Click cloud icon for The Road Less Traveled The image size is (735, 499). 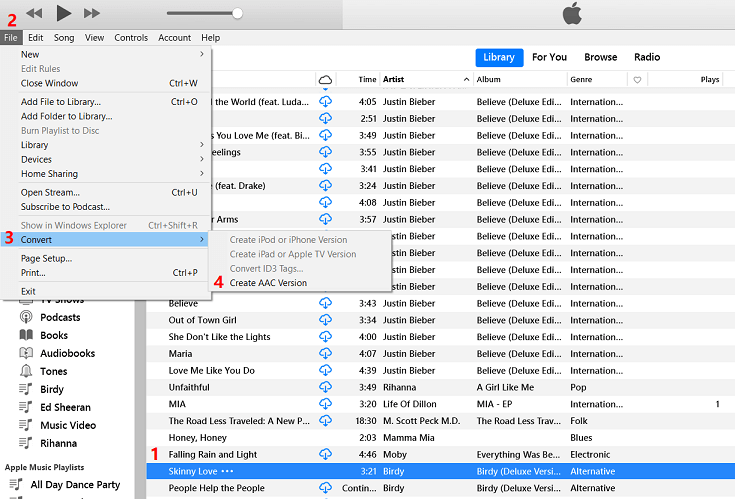(325, 421)
